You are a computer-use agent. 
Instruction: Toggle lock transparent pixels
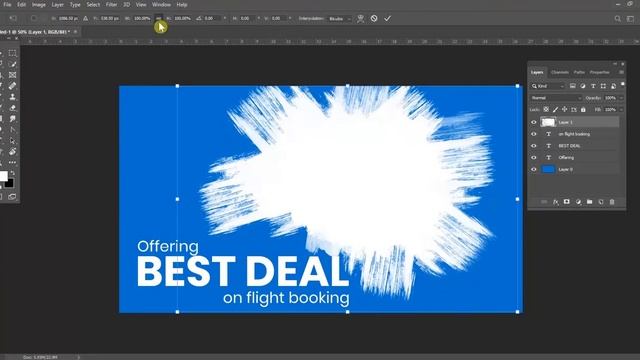pyautogui.click(x=546, y=109)
